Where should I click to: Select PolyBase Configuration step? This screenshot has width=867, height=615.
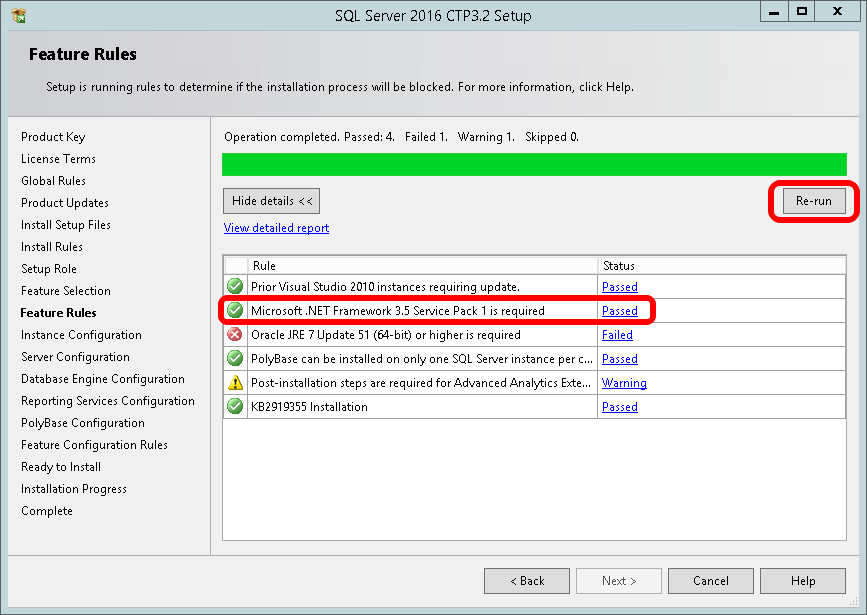[x=83, y=423]
